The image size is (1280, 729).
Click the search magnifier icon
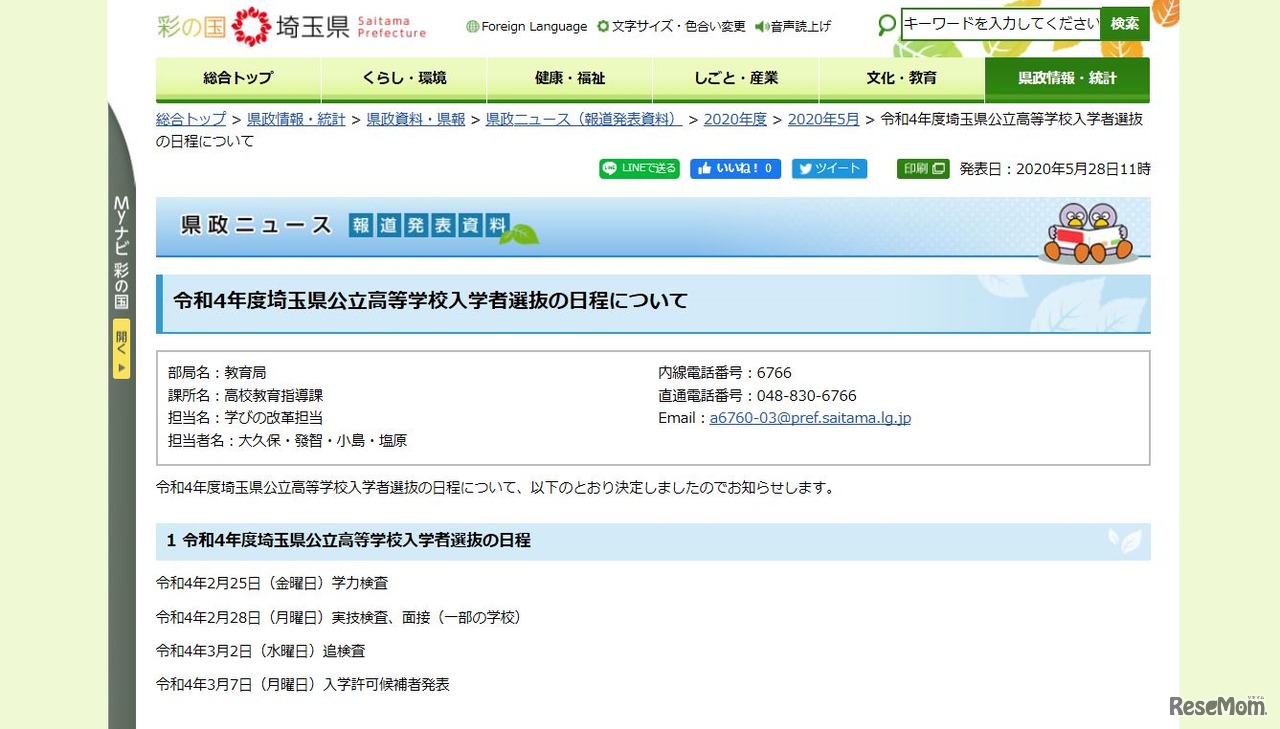click(x=884, y=23)
